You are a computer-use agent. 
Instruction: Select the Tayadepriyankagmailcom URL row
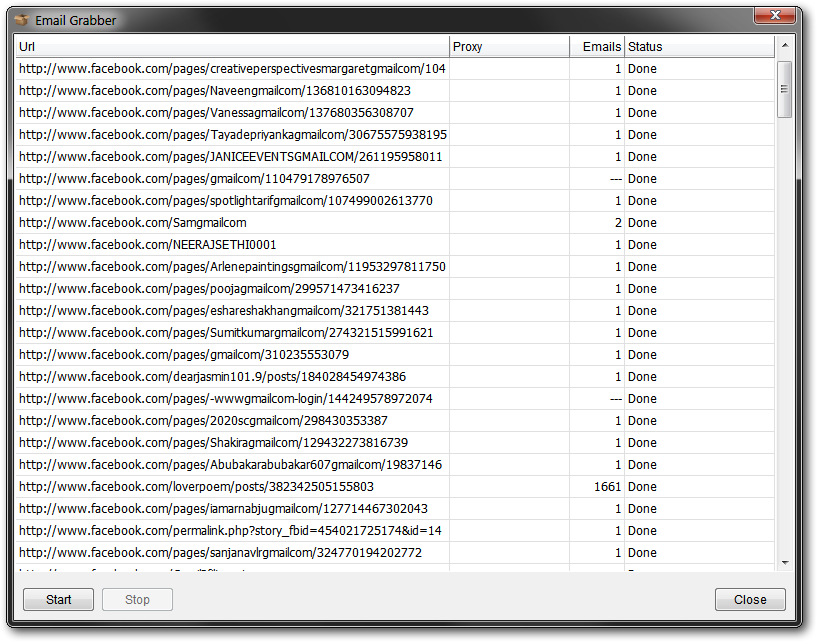click(x=395, y=134)
